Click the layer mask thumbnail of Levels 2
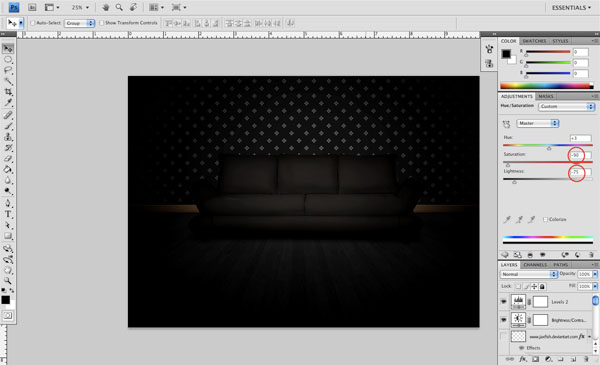This screenshot has height=365, width=600. point(540,302)
